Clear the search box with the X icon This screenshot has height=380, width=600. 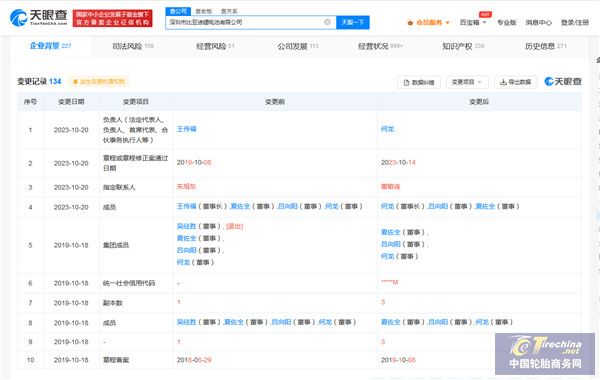327,22
